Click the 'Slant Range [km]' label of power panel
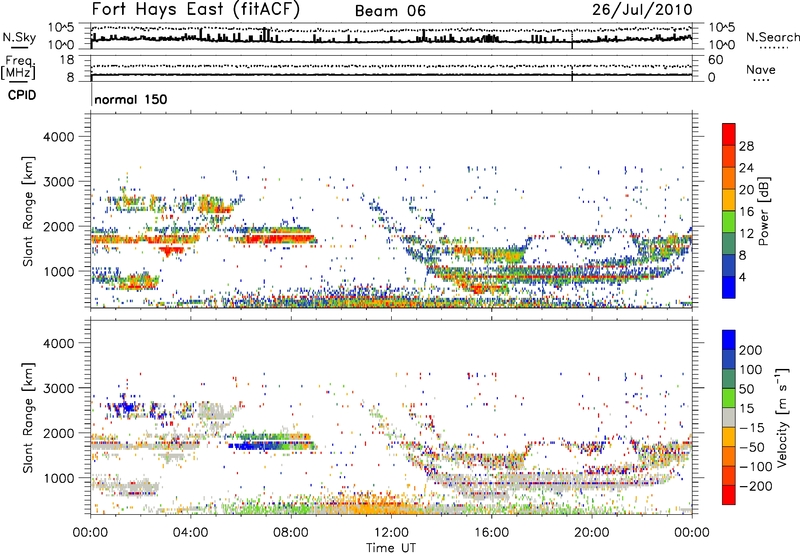Screen dimensions: 800x554 click(28, 211)
